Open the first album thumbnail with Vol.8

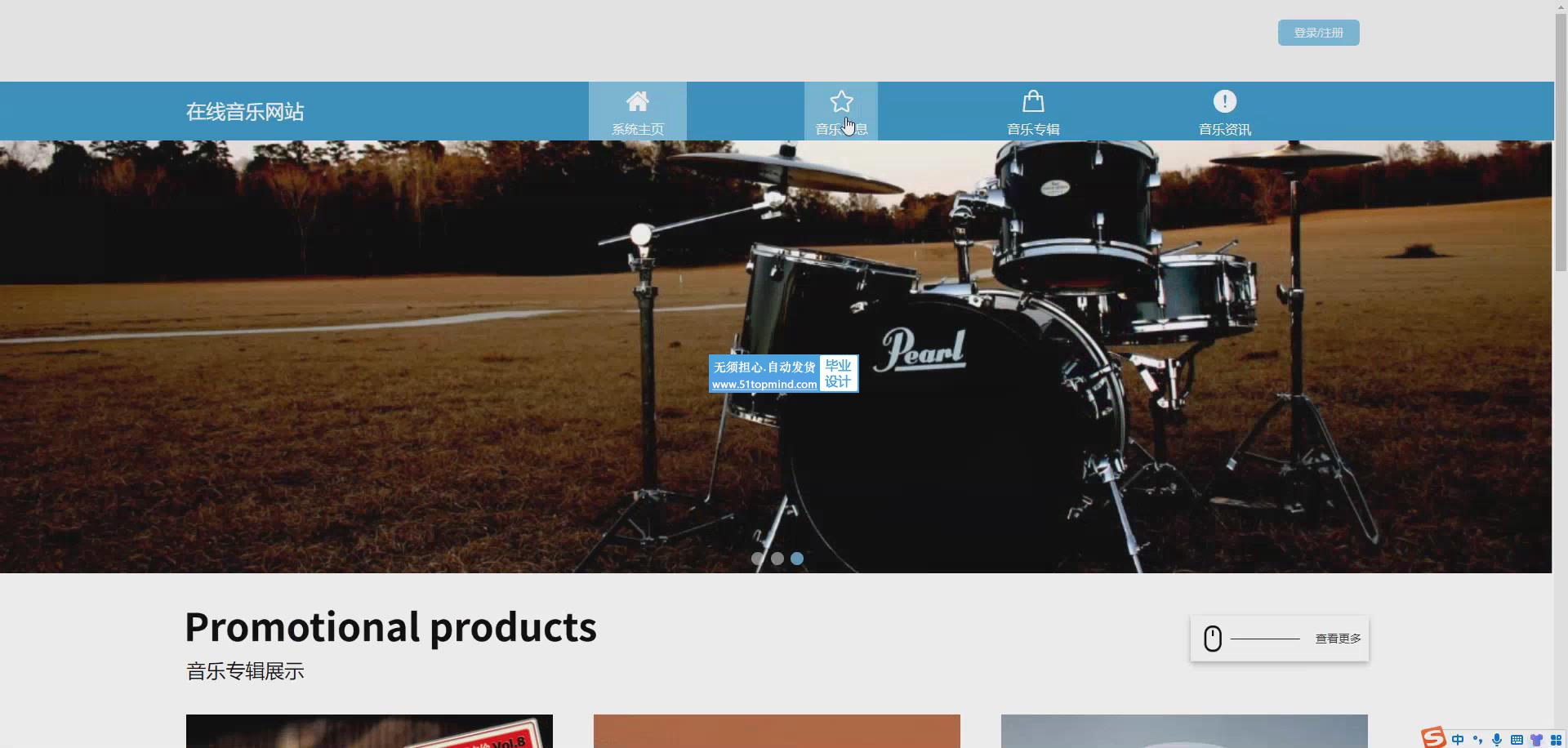(369, 731)
